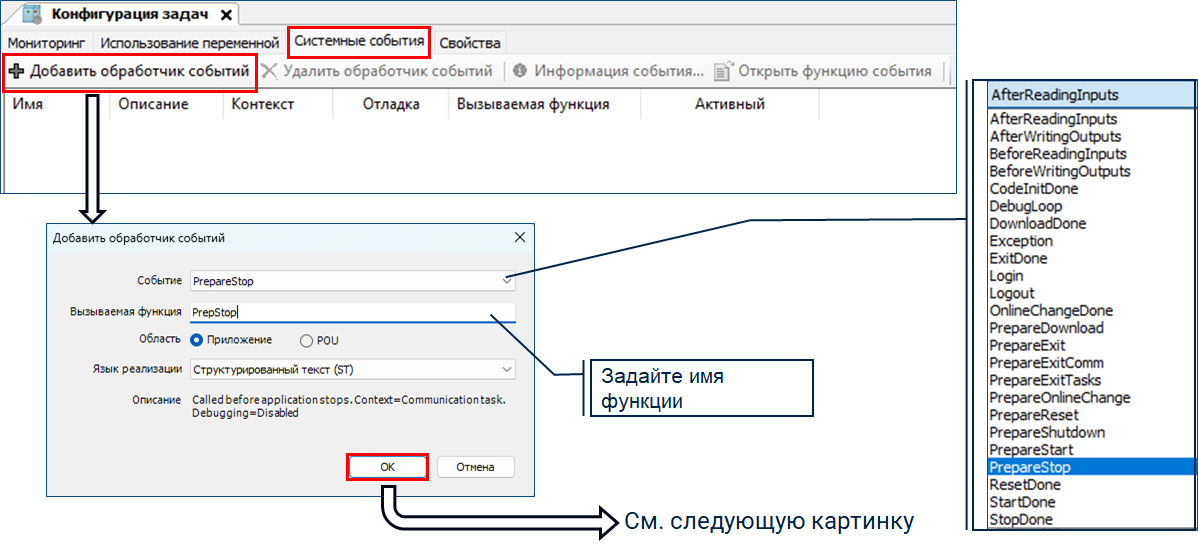Click the plus icon for adding event handler
Screen dimensions: 1198x550
point(16,71)
